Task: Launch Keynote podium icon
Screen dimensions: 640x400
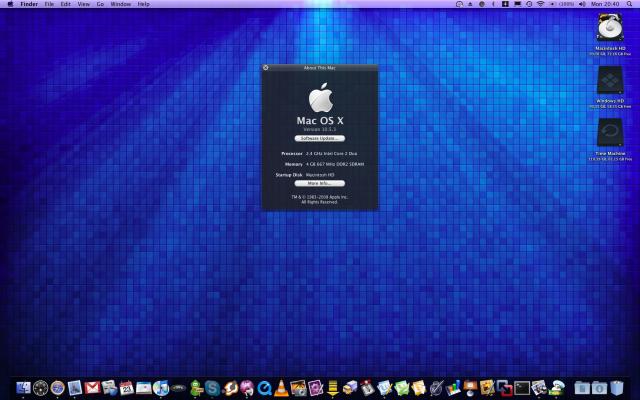Action: 470,388
